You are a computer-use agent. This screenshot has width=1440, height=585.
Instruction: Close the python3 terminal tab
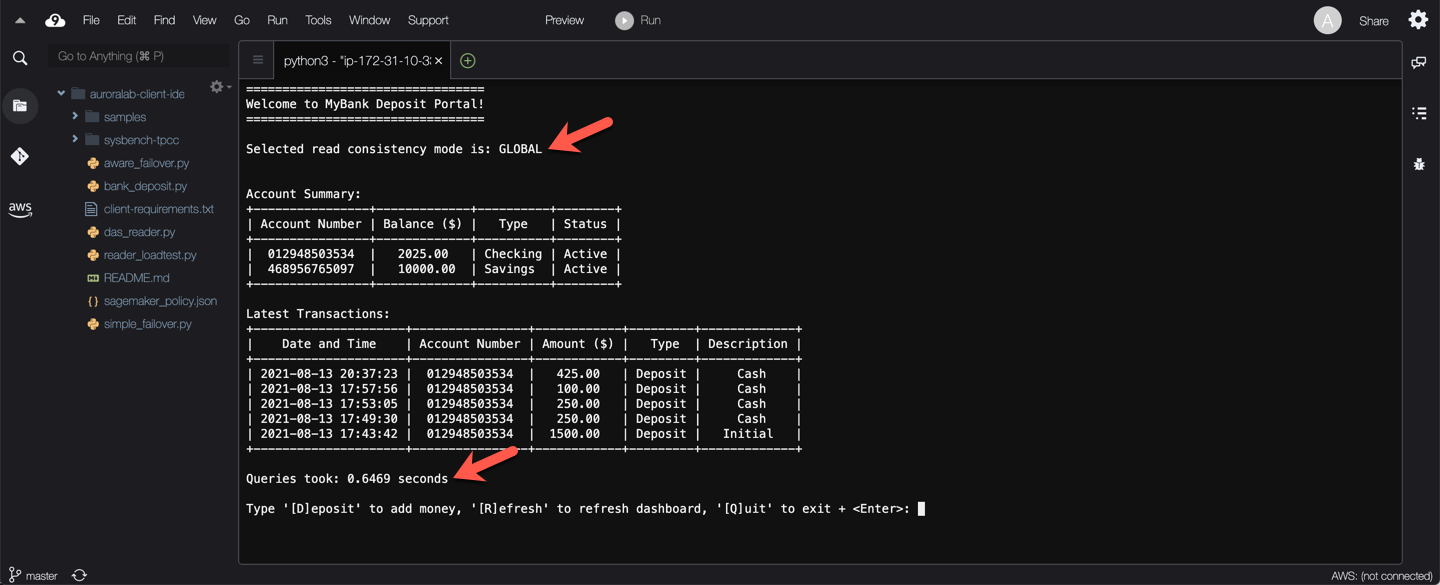(438, 61)
